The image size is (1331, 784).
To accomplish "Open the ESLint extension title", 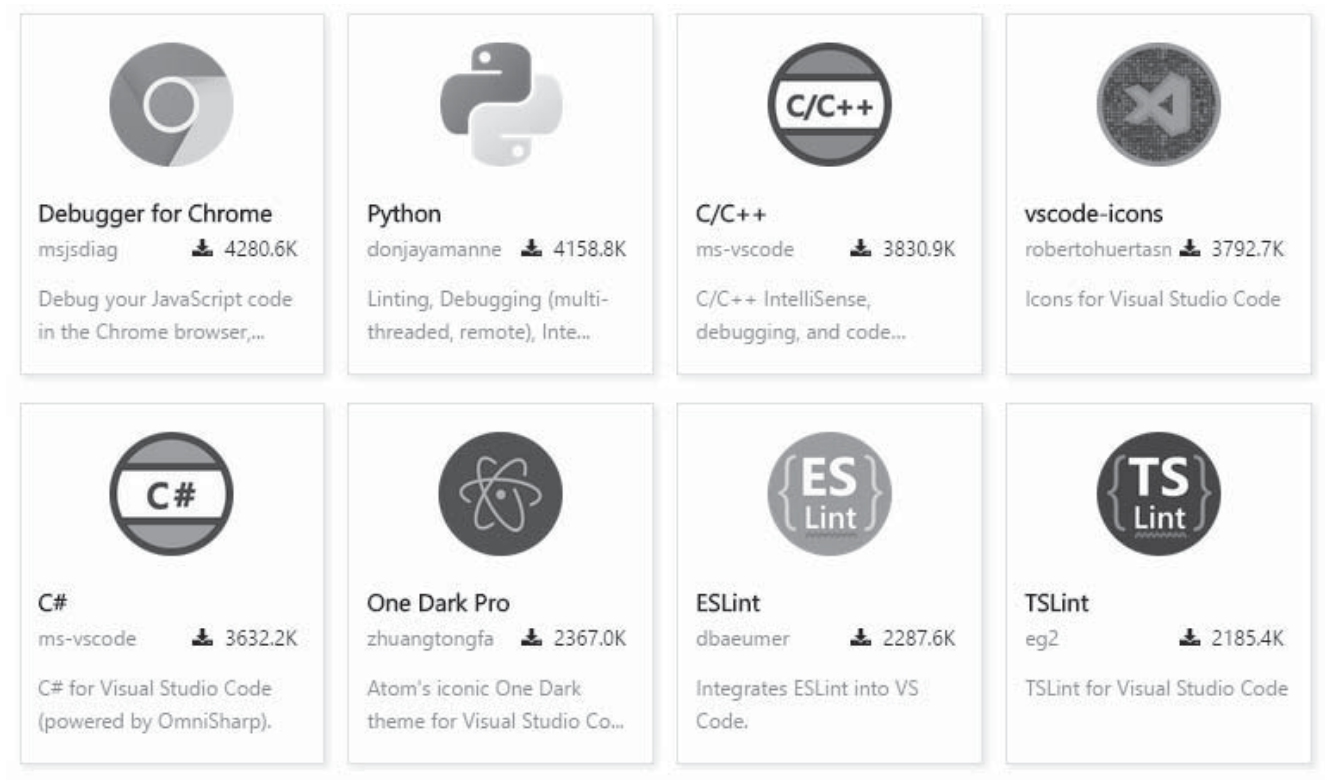I will [727, 603].
